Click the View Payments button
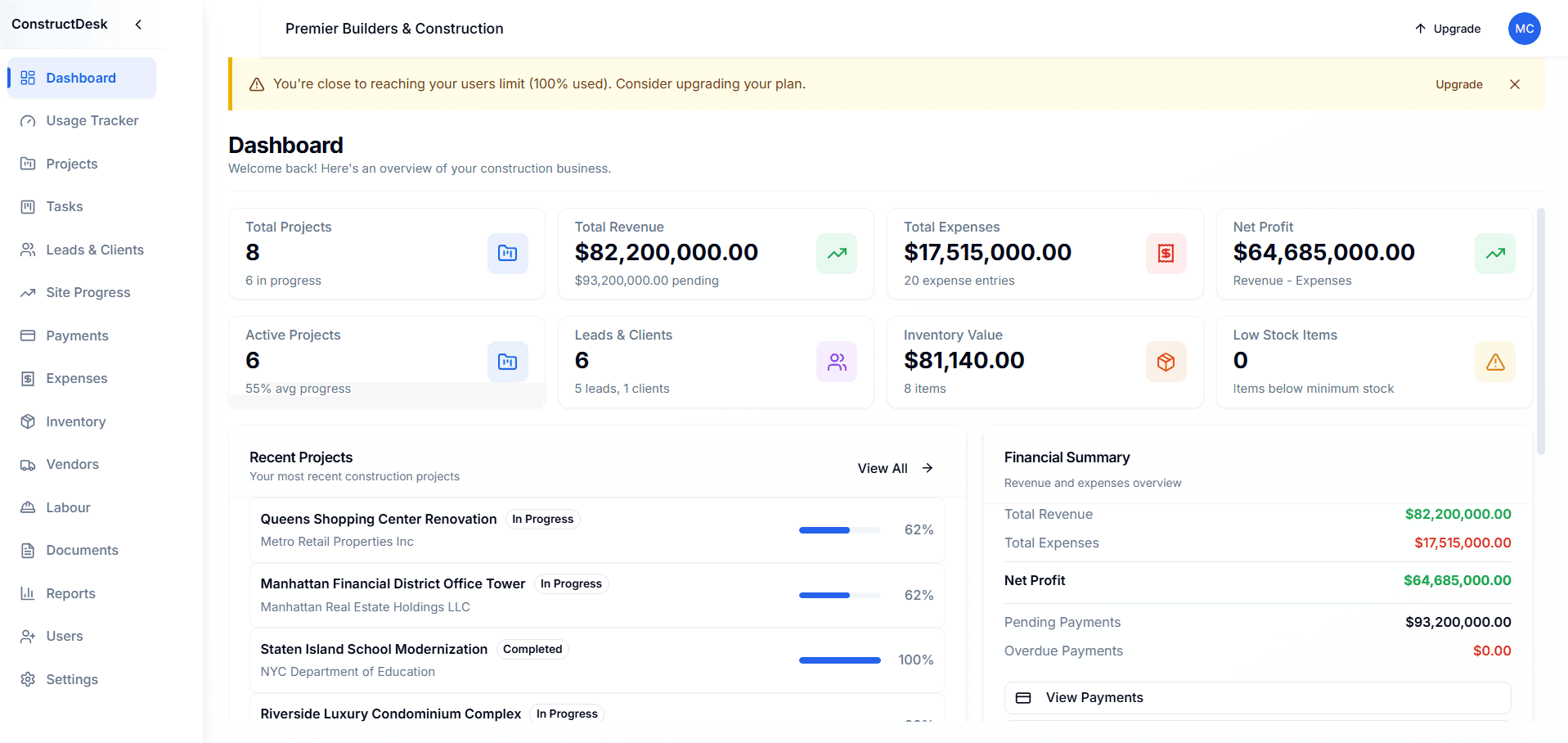This screenshot has height=743, width=1568. pyautogui.click(x=1256, y=697)
